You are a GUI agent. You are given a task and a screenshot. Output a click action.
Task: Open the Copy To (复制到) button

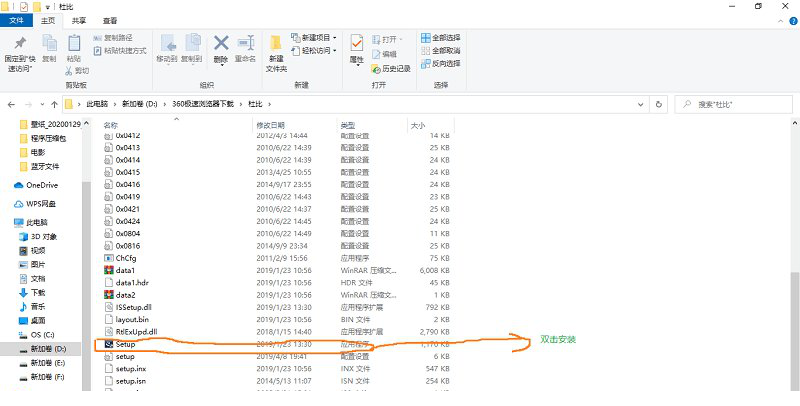192,49
